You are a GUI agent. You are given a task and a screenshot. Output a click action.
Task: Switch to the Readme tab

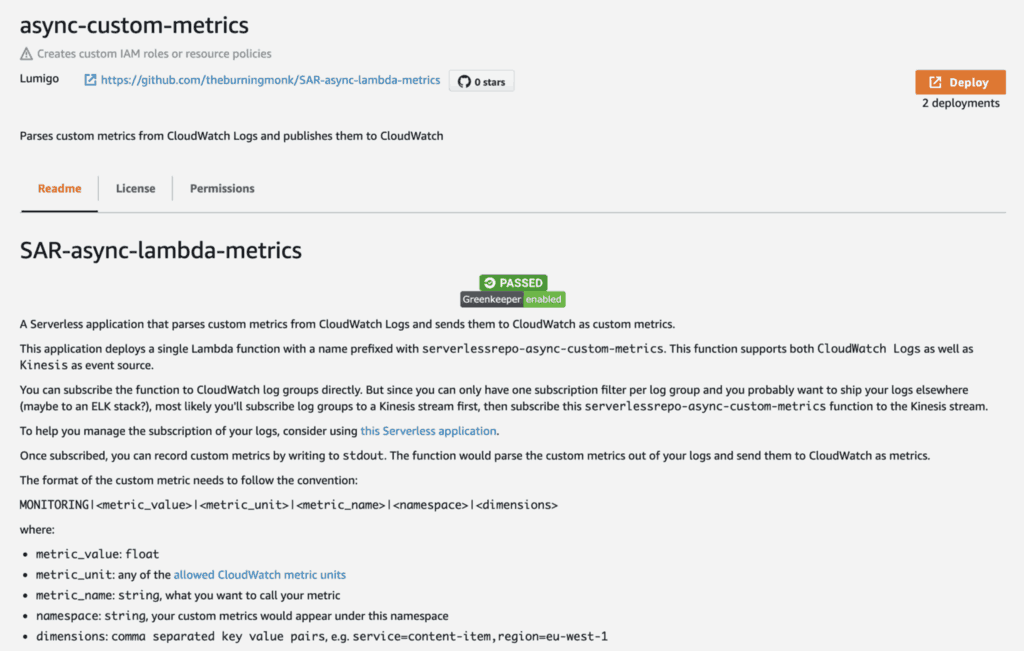(59, 188)
